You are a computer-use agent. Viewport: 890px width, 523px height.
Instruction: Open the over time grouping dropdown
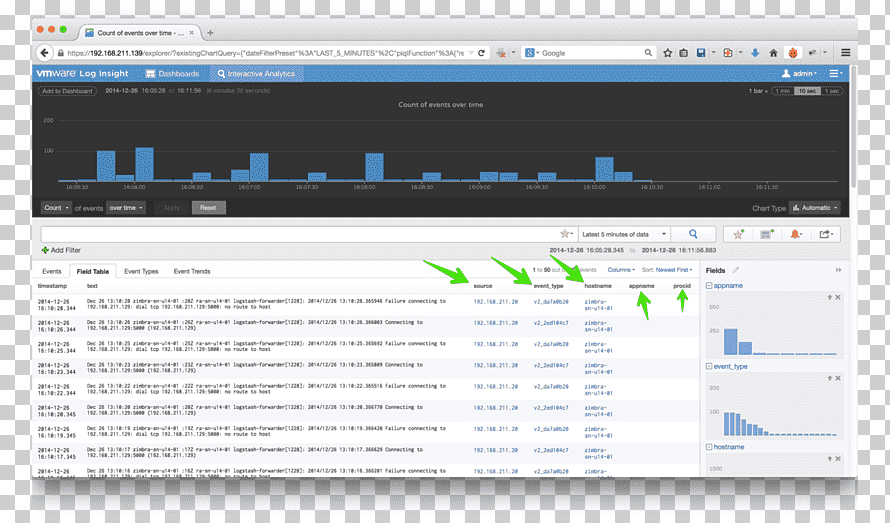pyautogui.click(x=126, y=208)
